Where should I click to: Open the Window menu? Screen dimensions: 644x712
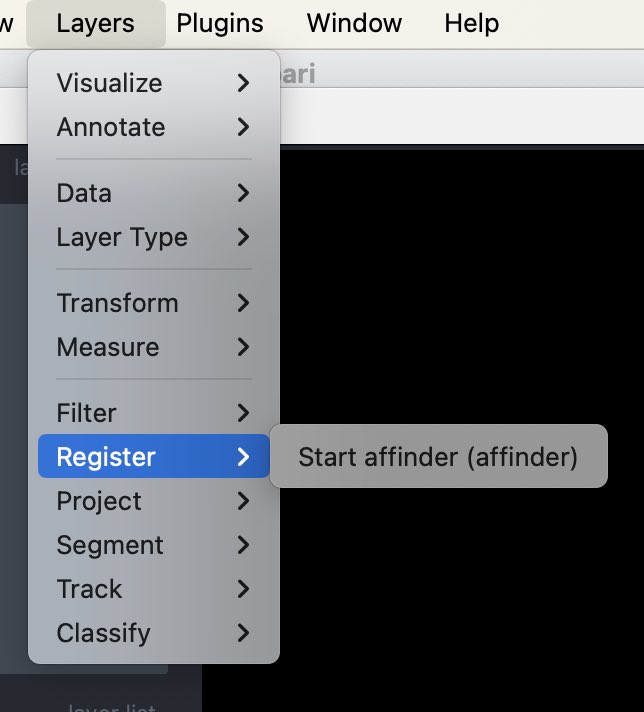click(354, 23)
